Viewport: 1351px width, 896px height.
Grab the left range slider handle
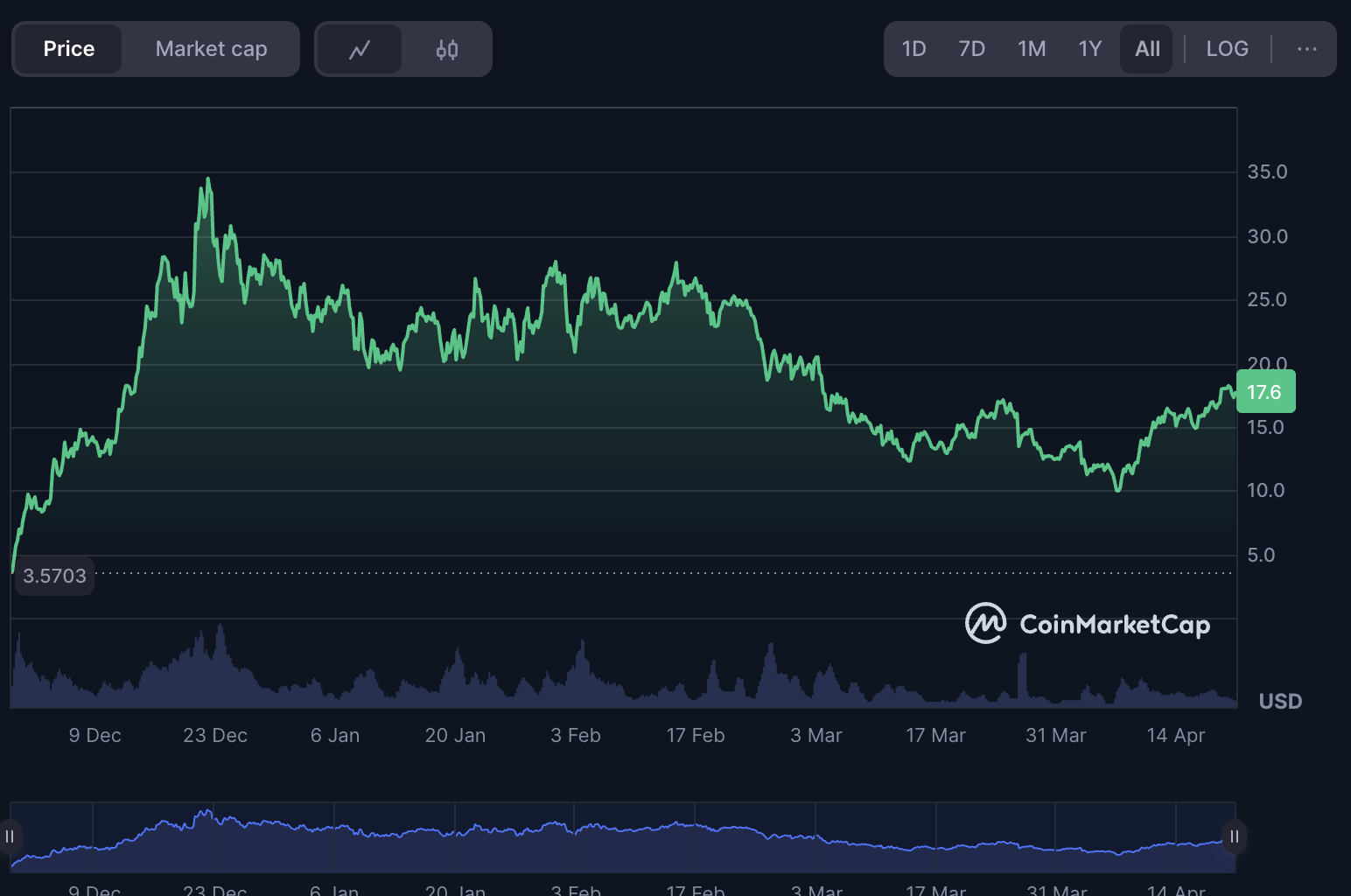10,836
